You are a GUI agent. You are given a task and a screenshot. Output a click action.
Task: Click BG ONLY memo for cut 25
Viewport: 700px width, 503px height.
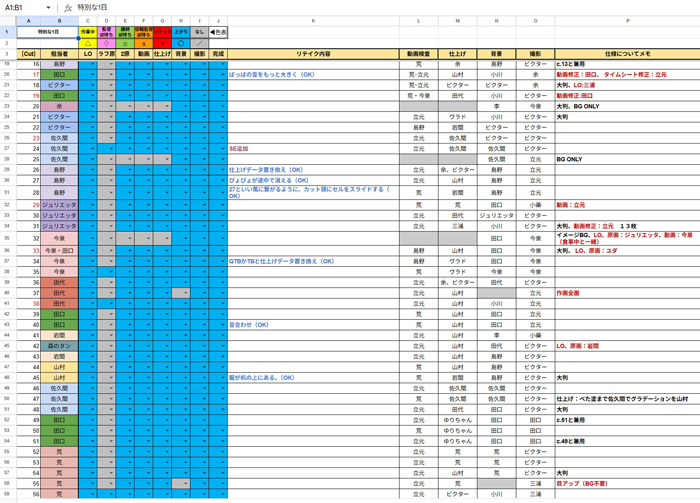click(569, 159)
